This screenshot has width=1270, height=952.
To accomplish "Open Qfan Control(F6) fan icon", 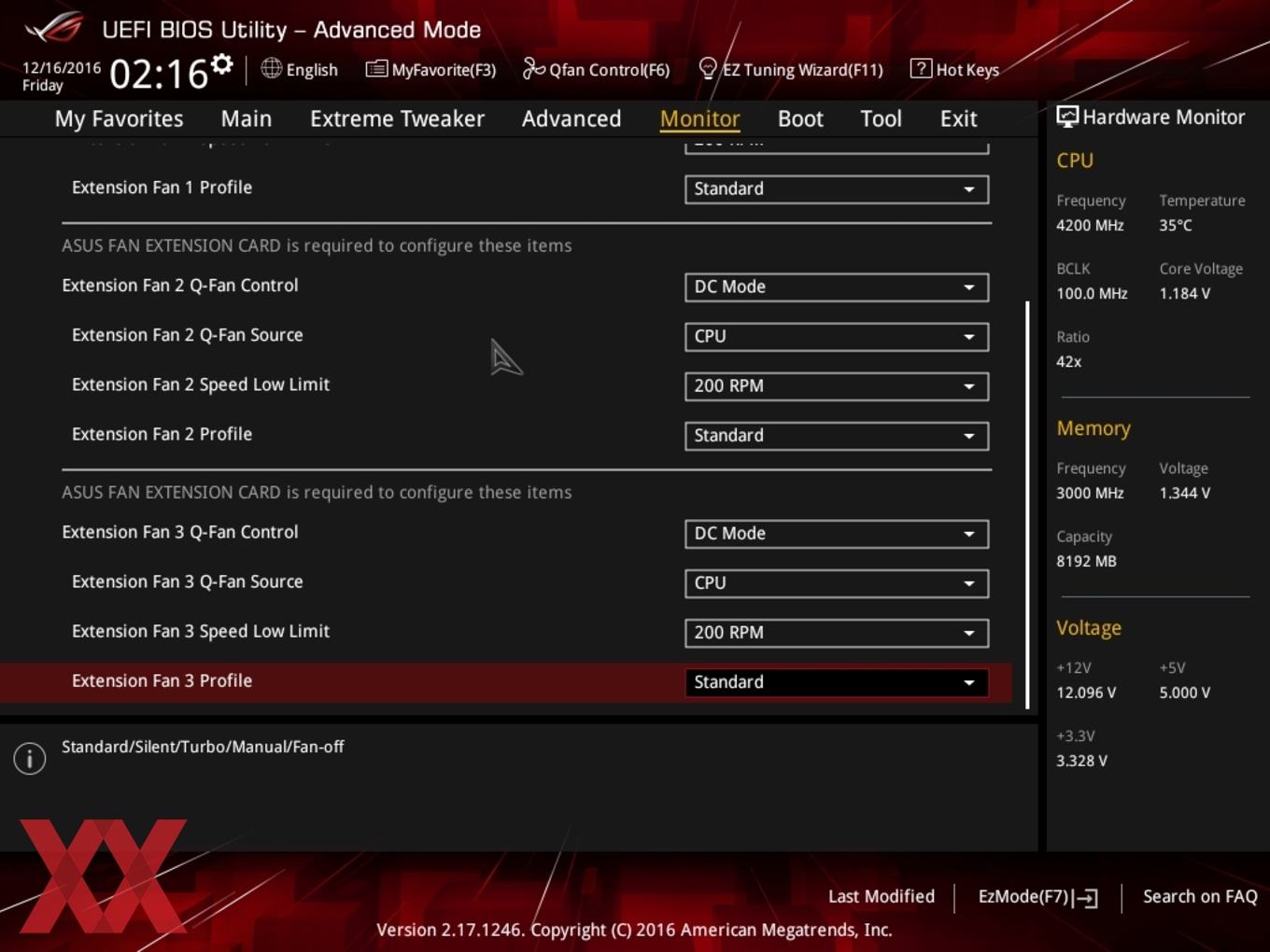I will click(x=533, y=68).
